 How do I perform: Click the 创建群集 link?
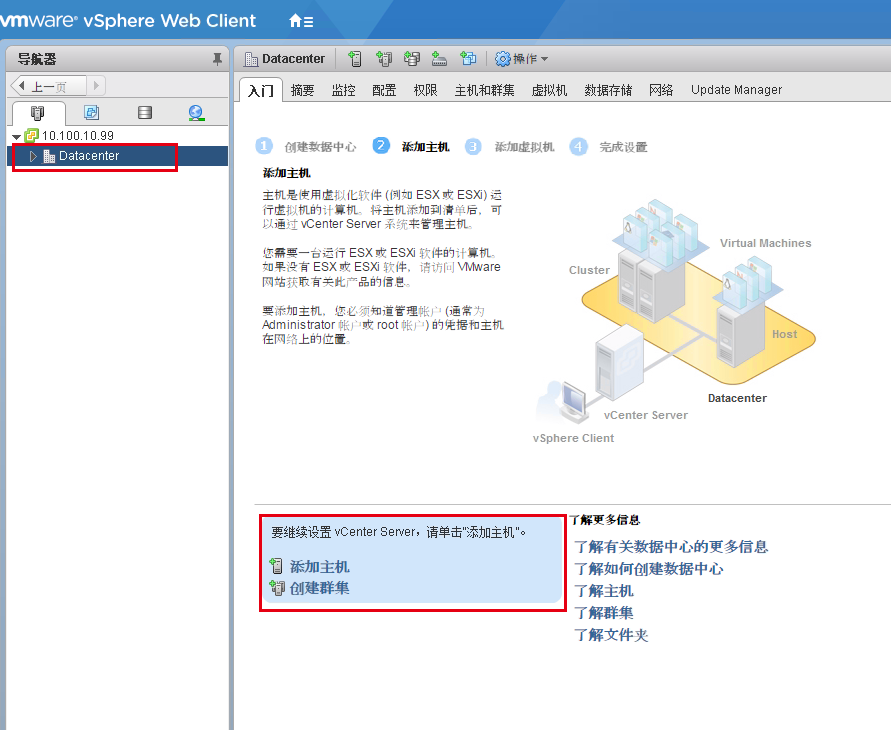tap(319, 588)
